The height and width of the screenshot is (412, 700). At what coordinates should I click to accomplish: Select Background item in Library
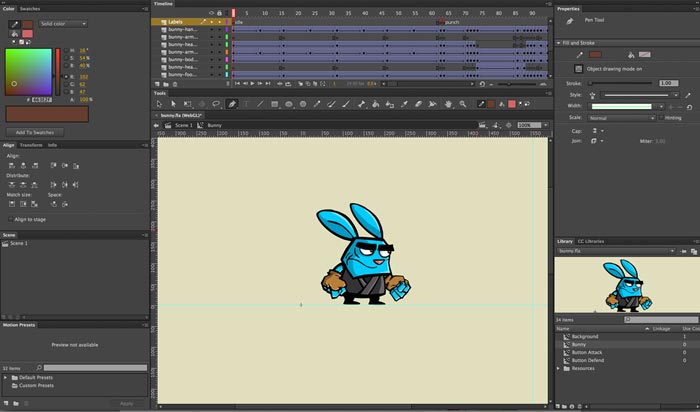(x=585, y=337)
